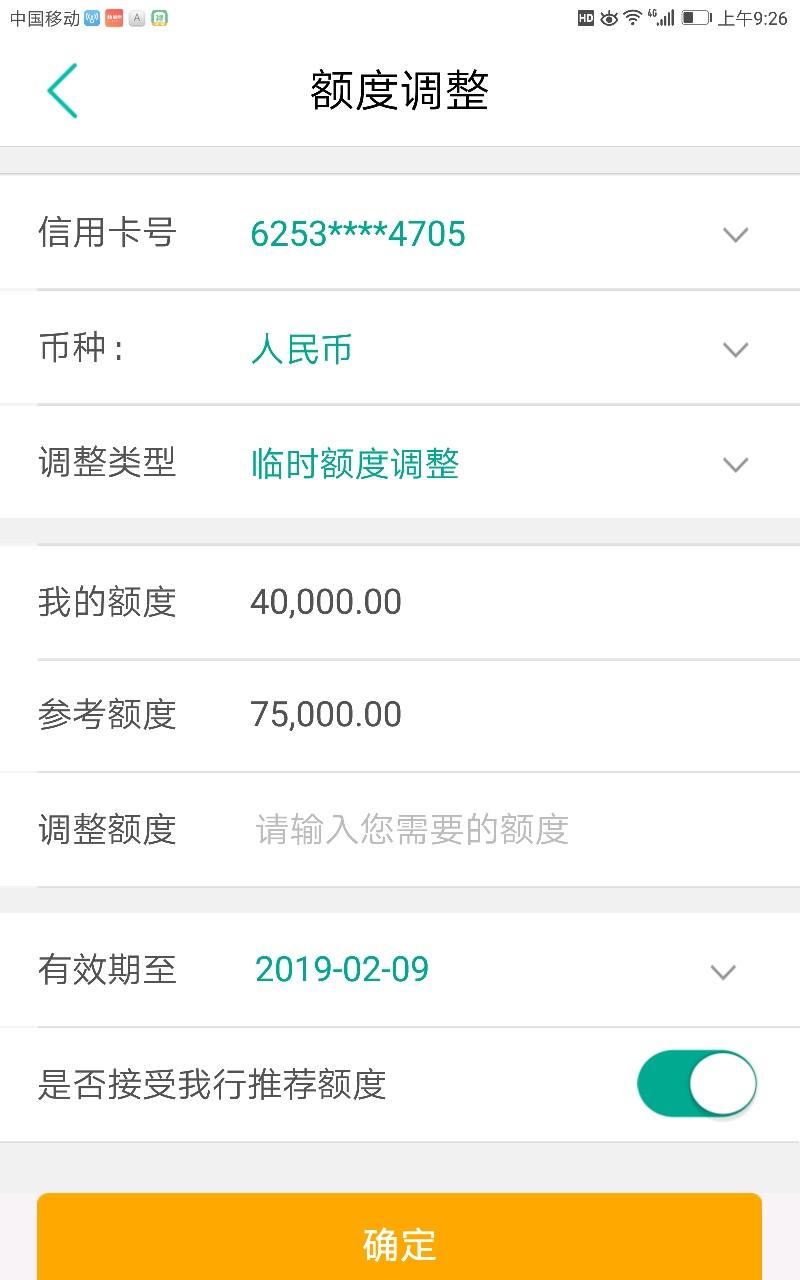This screenshot has width=800, height=1280.
Task: Tap the eye comfort status icon
Action: [x=609, y=18]
